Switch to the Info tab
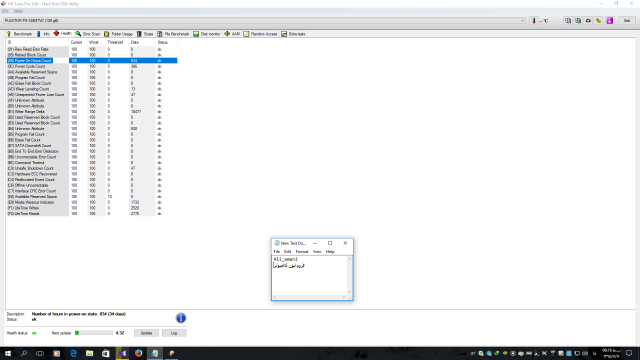 pos(43,34)
